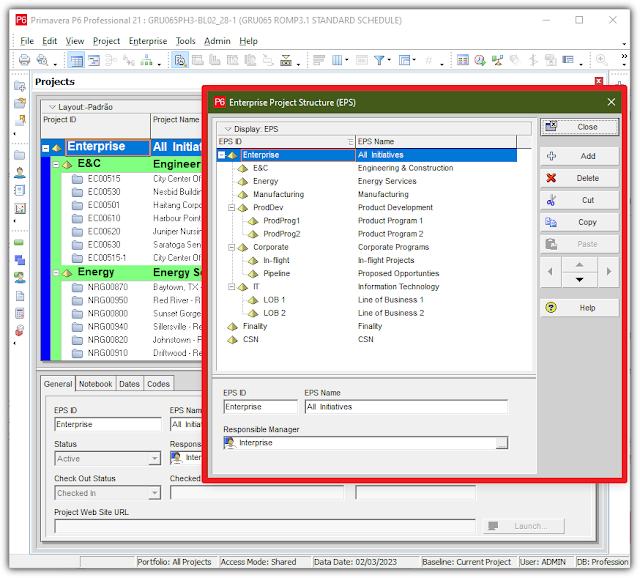Viewport: 640px width, 578px height.
Task: Click the Copy button in EPS dialog
Action: click(580, 222)
